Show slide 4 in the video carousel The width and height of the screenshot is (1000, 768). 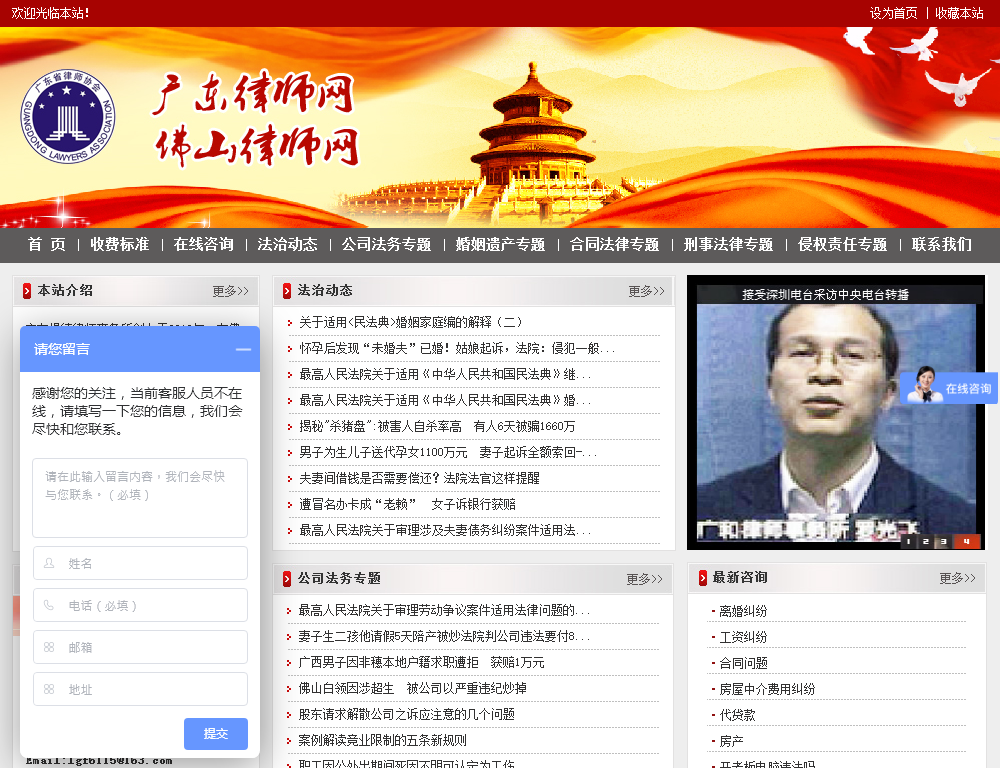click(966, 542)
